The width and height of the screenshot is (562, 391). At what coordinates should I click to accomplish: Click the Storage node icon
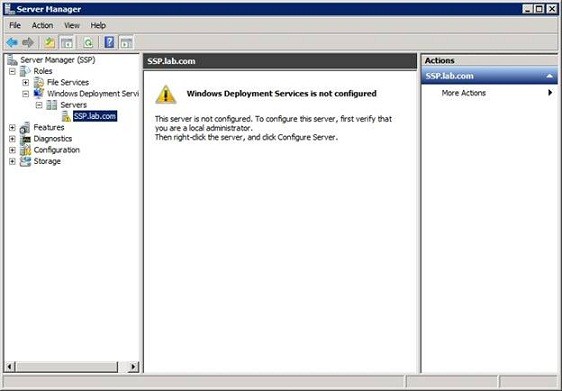(25, 161)
